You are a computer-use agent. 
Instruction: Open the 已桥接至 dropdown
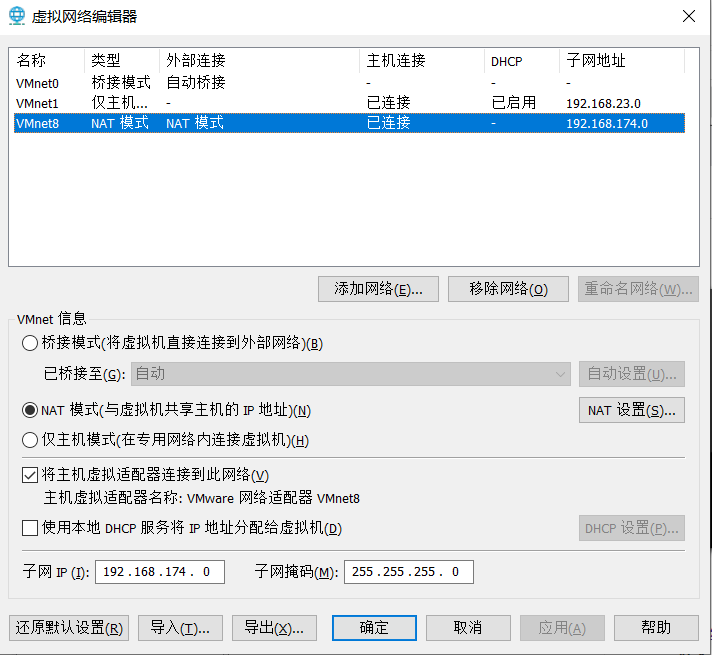pos(351,374)
